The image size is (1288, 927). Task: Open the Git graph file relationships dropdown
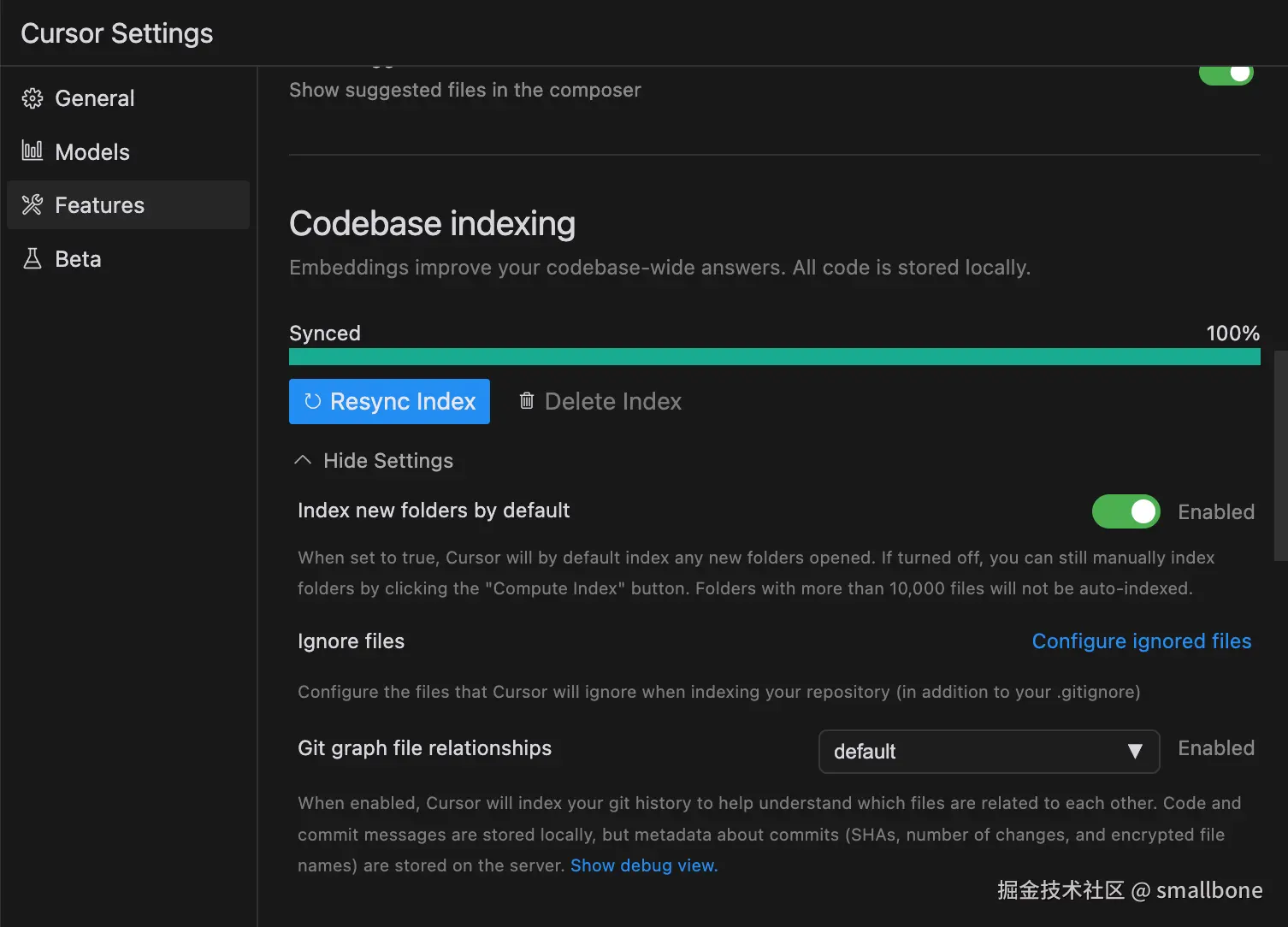[989, 752]
